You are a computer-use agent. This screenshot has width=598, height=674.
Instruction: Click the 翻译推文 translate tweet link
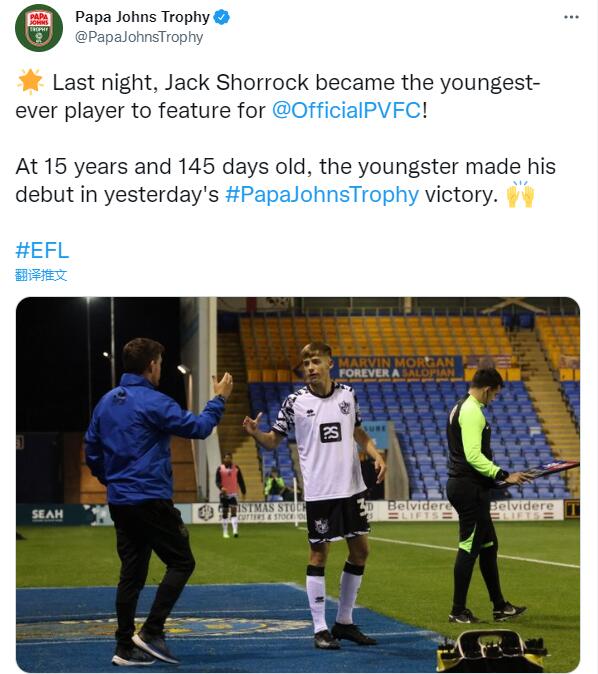41,275
